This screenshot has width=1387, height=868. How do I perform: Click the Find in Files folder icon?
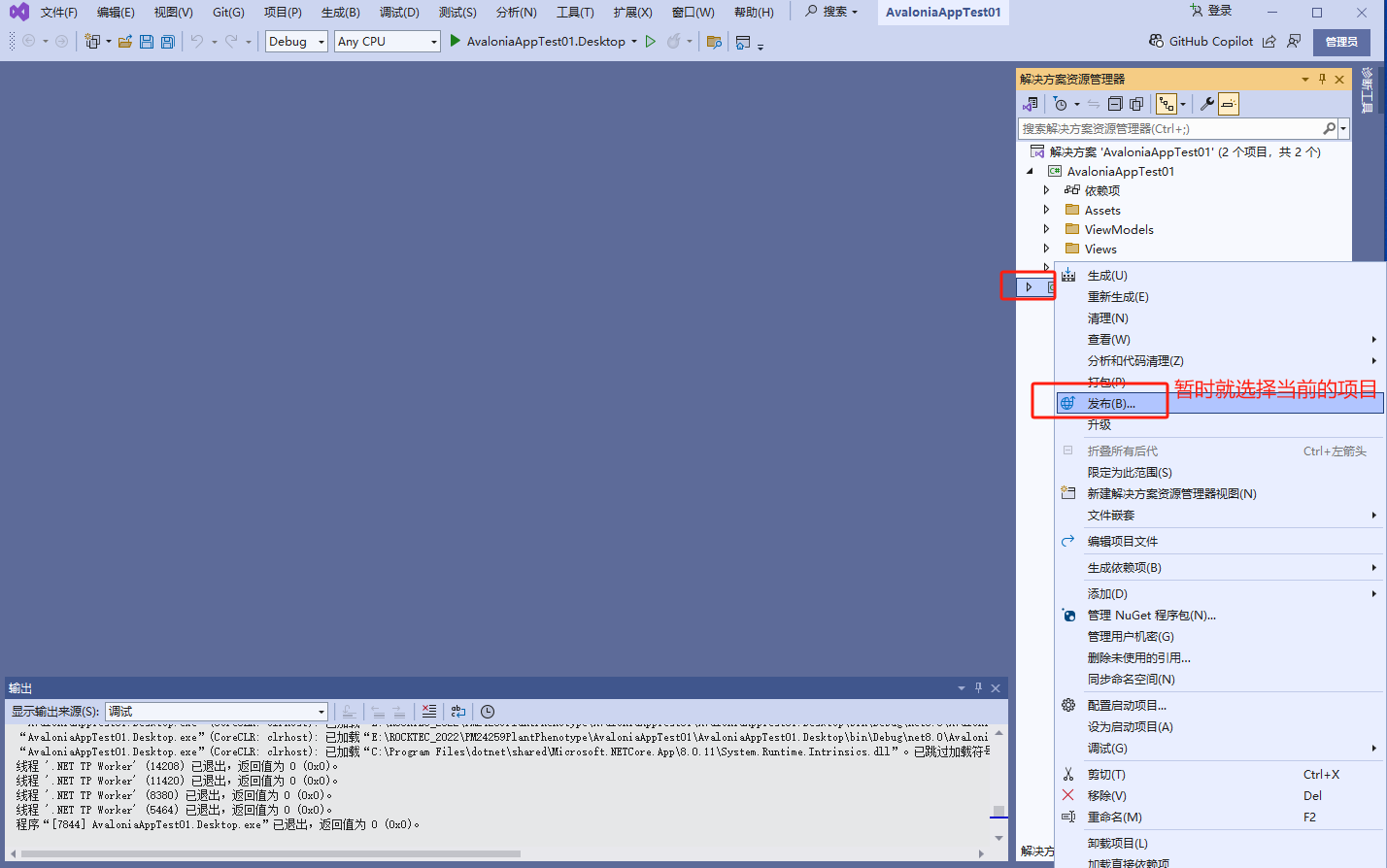(x=714, y=42)
